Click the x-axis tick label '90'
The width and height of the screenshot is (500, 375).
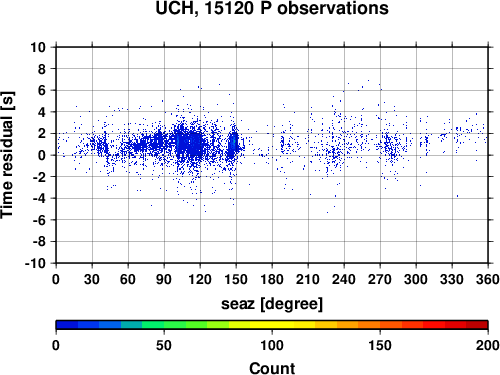point(164,279)
